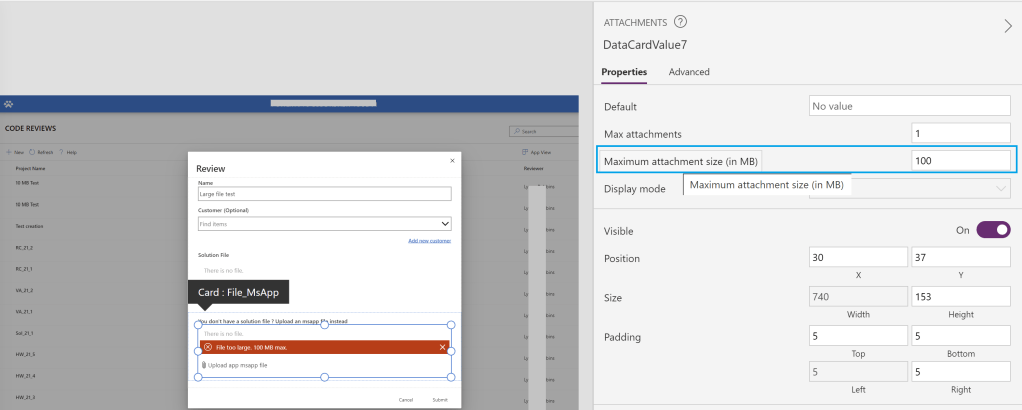Viewport: 1022px width, 410px height.
Task: Select the Properties tab
Action: pos(624,72)
